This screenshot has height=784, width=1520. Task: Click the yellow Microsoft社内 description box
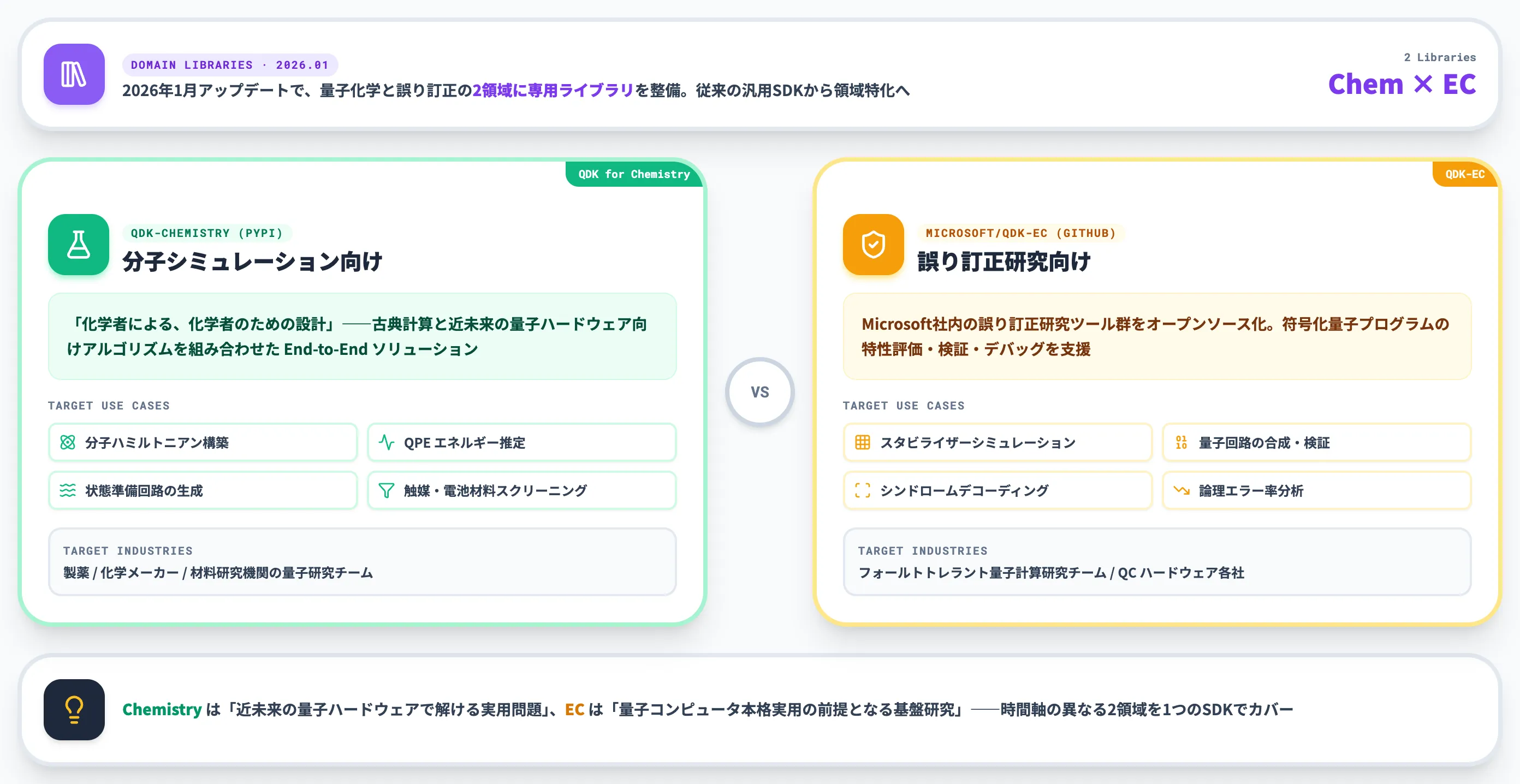pos(1157,336)
